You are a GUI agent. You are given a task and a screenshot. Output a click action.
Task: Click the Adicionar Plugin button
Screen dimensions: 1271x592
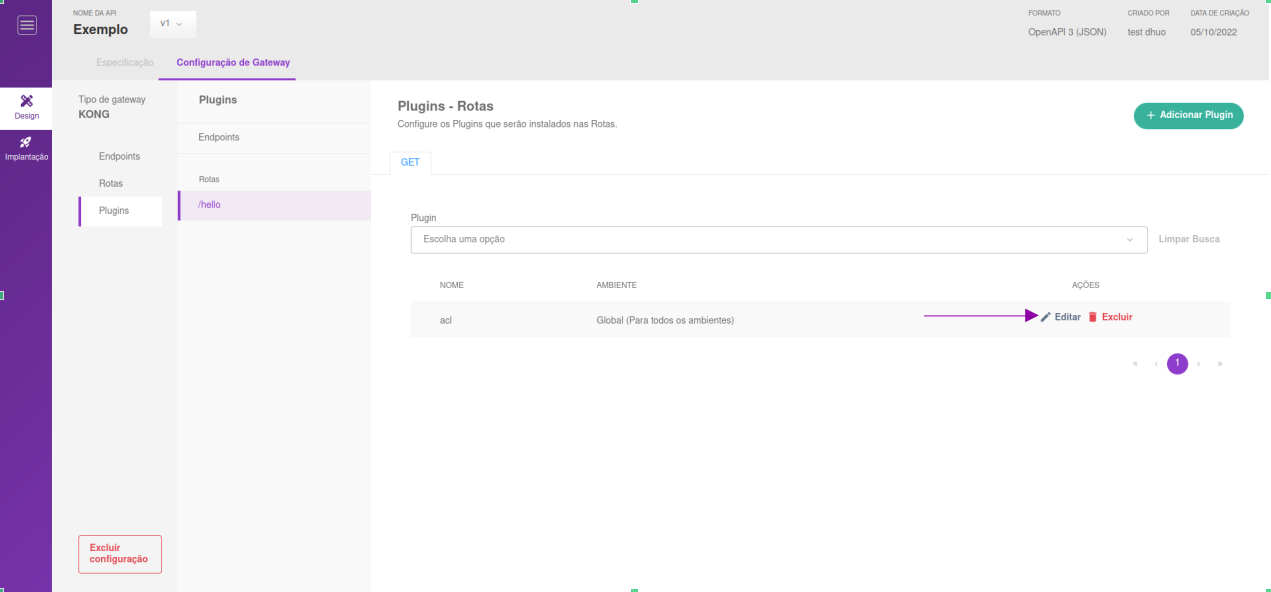click(1188, 116)
